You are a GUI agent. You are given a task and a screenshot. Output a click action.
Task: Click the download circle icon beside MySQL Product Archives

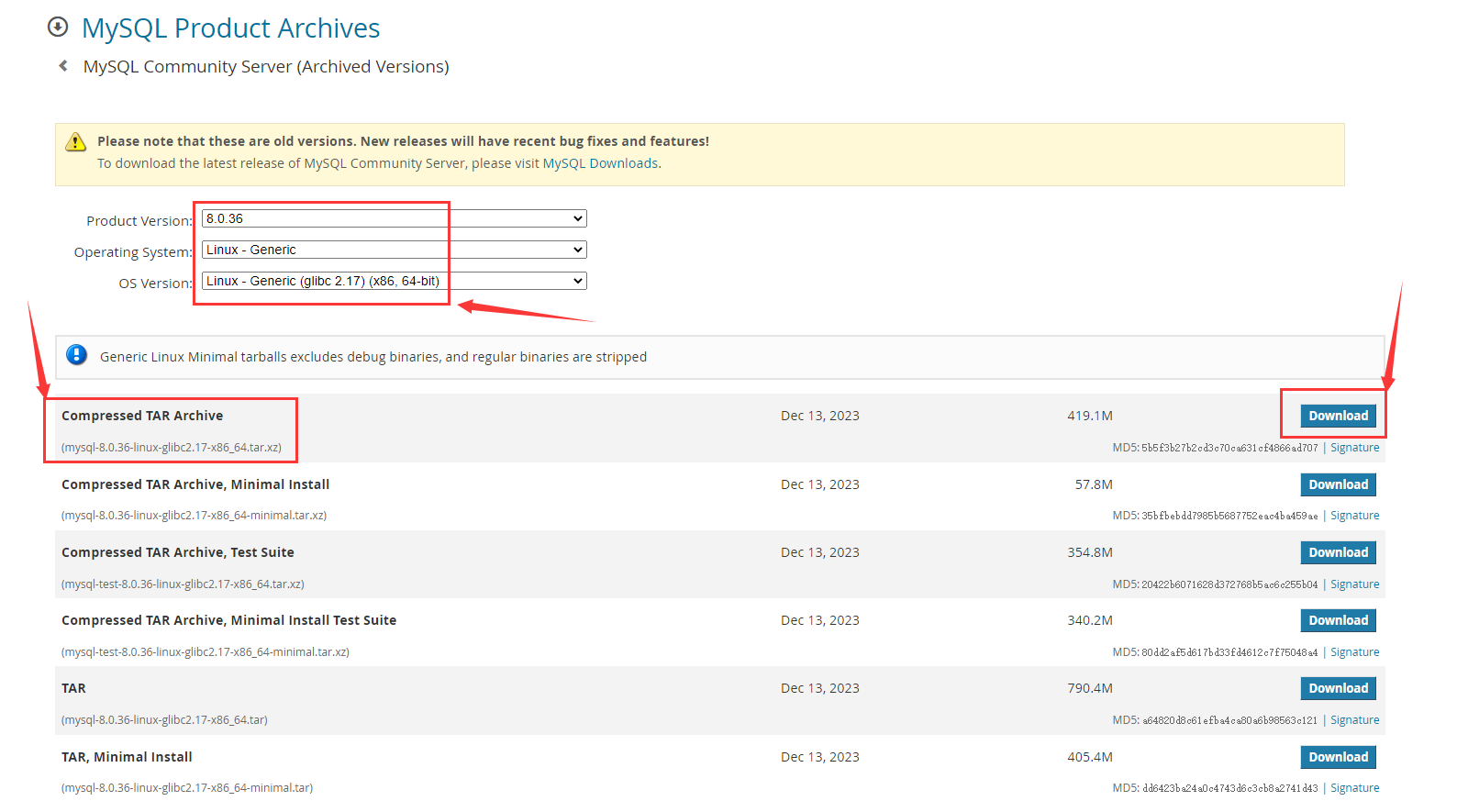tap(58, 27)
